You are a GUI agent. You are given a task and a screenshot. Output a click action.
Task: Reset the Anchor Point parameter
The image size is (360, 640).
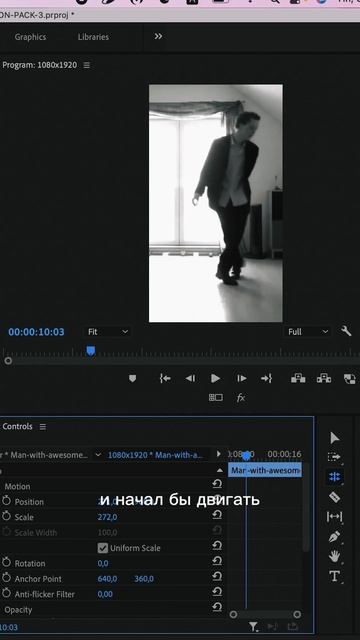coord(217,577)
